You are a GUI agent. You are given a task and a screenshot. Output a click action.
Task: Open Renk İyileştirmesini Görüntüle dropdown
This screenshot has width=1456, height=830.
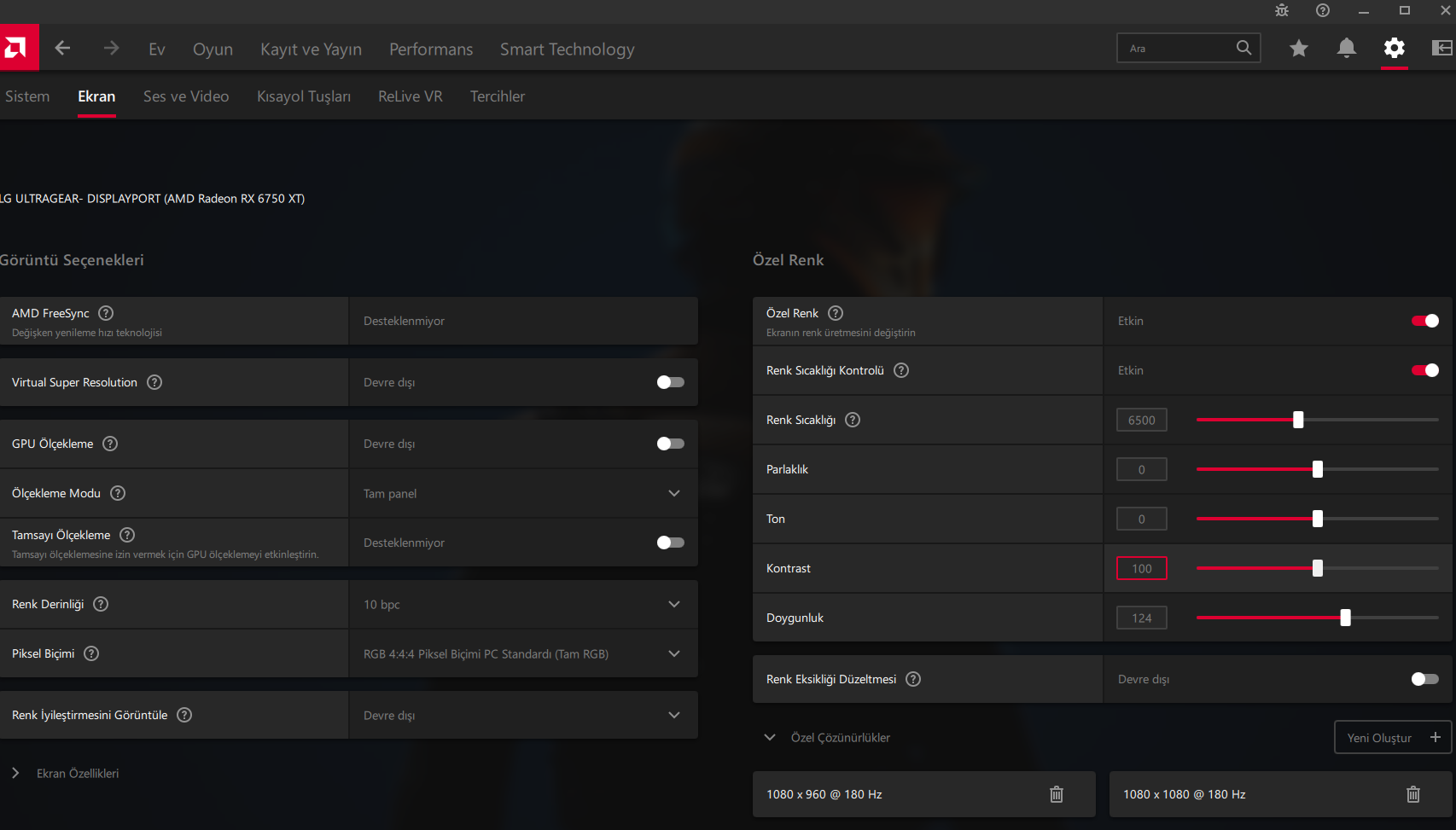(x=523, y=715)
